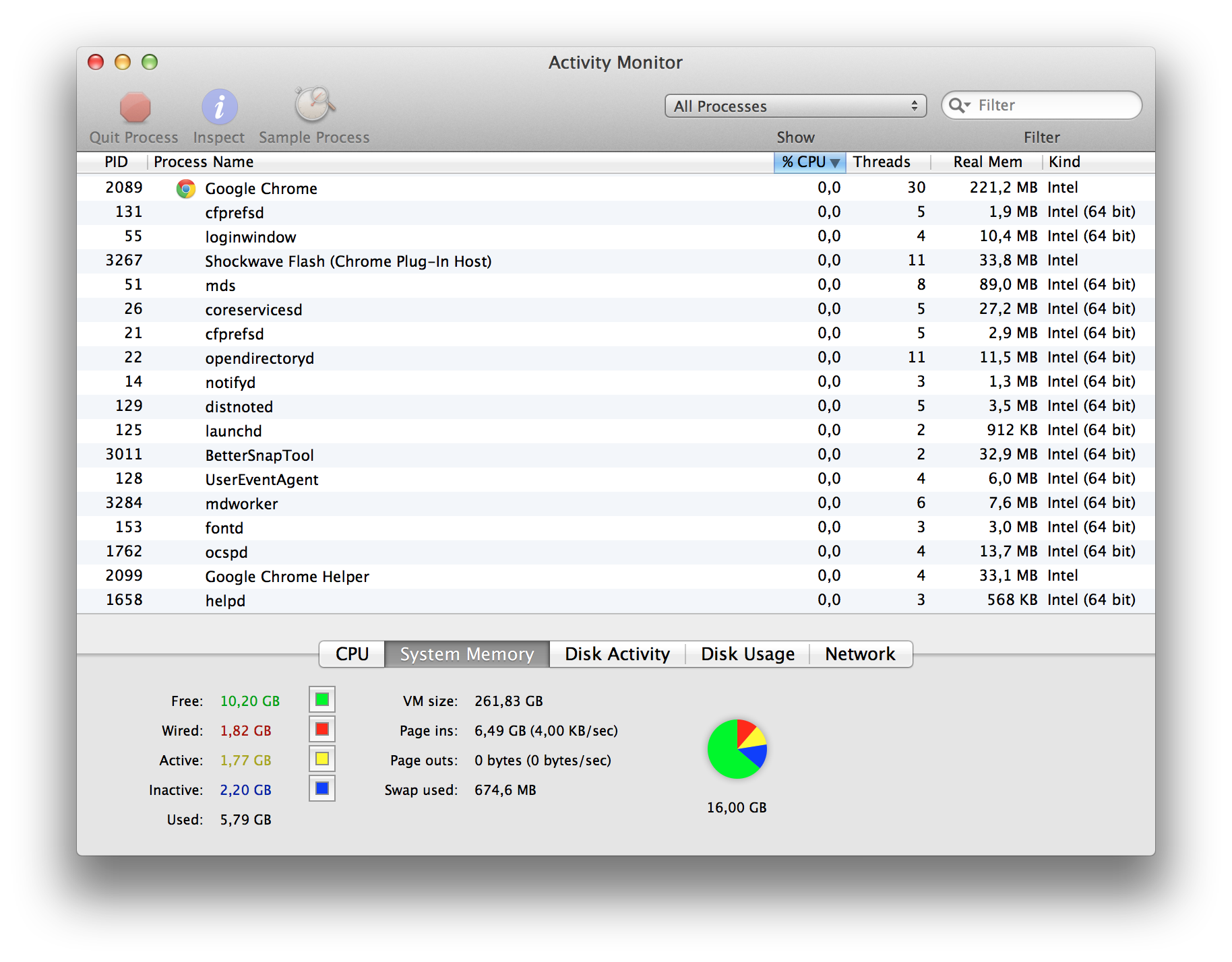Select the System Memory tab
Image resolution: width=1232 pixels, height=962 pixels.
pyautogui.click(x=467, y=654)
